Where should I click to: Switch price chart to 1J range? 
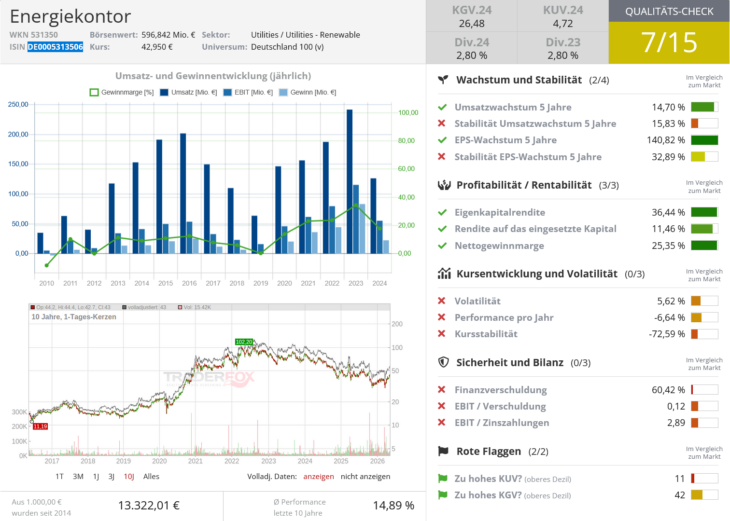96,476
